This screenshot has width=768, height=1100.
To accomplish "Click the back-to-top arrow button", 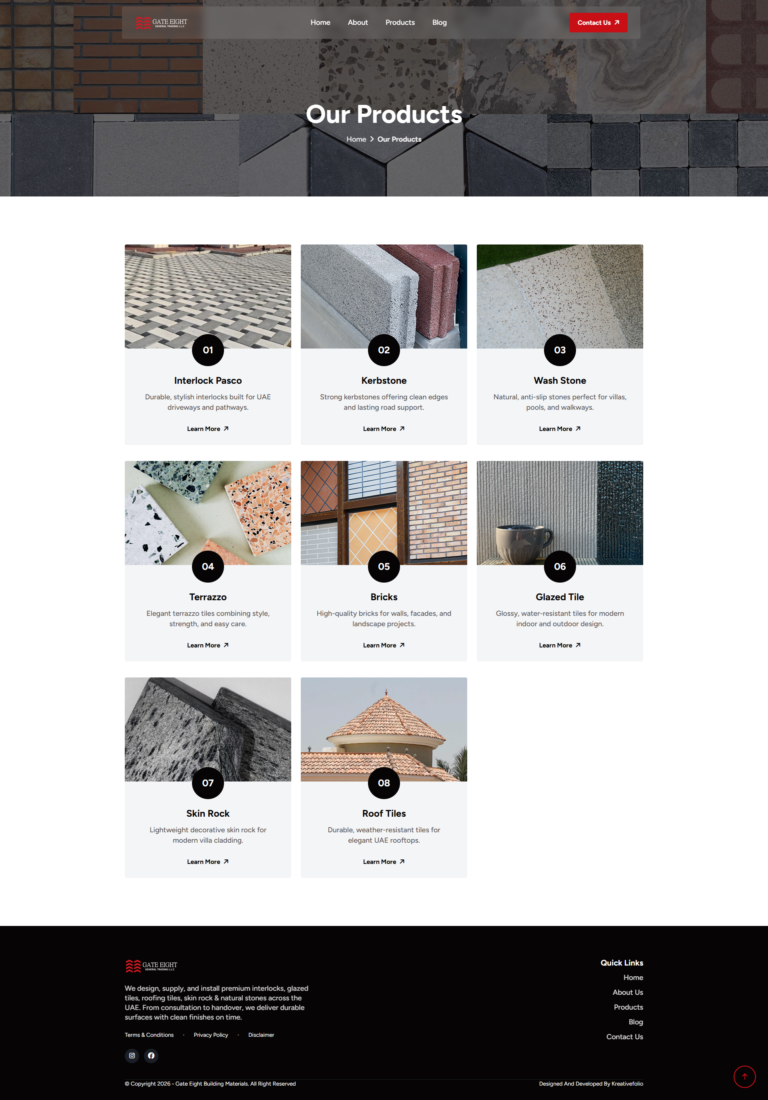I will click(744, 1076).
